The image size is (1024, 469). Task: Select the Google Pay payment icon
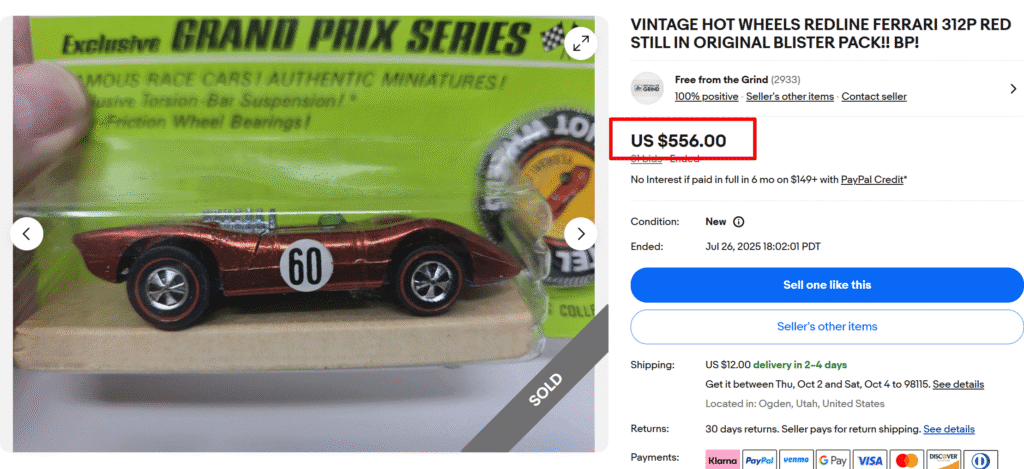coord(833,460)
